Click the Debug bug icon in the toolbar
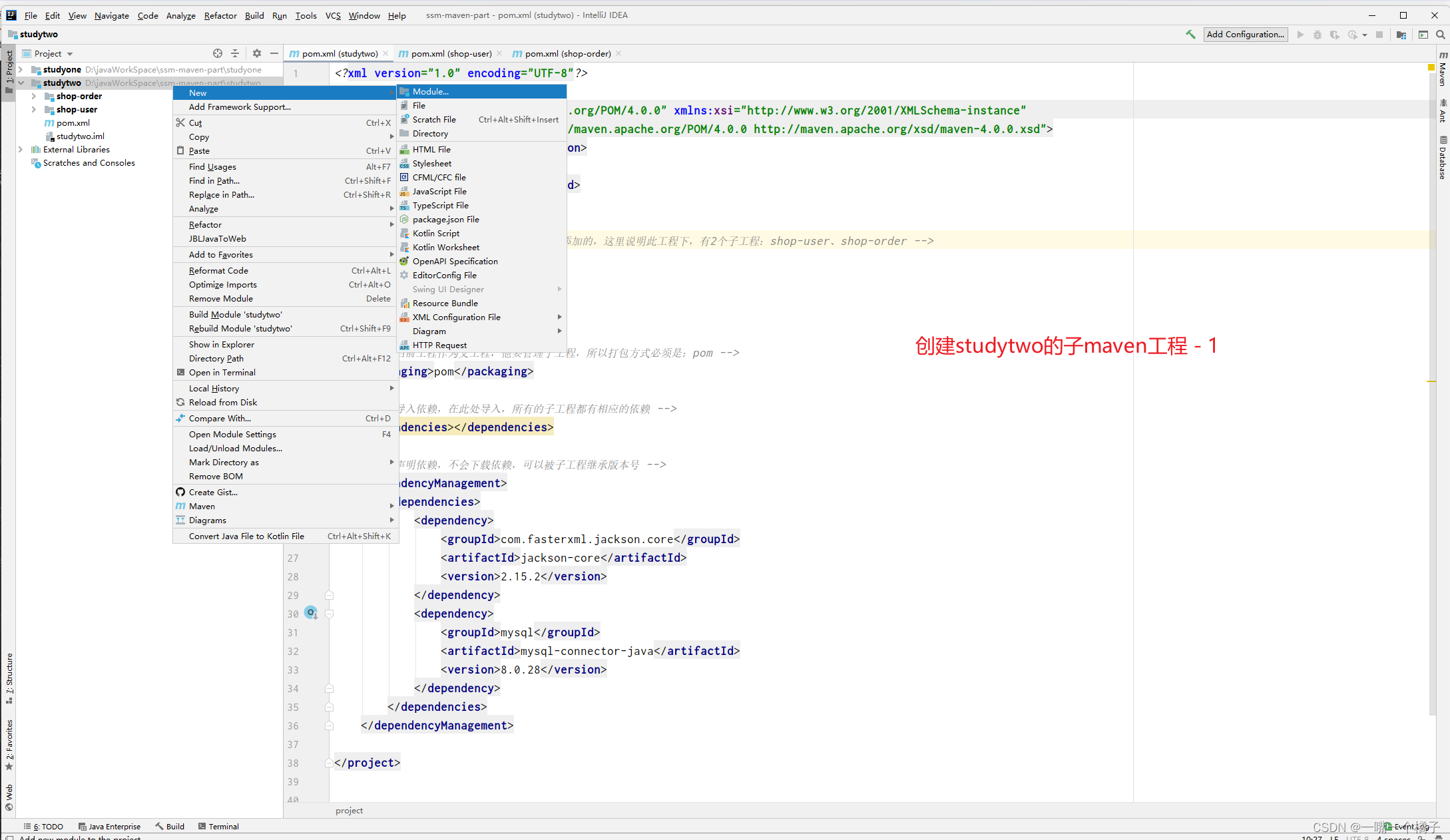This screenshot has width=1450, height=840. (x=1318, y=35)
